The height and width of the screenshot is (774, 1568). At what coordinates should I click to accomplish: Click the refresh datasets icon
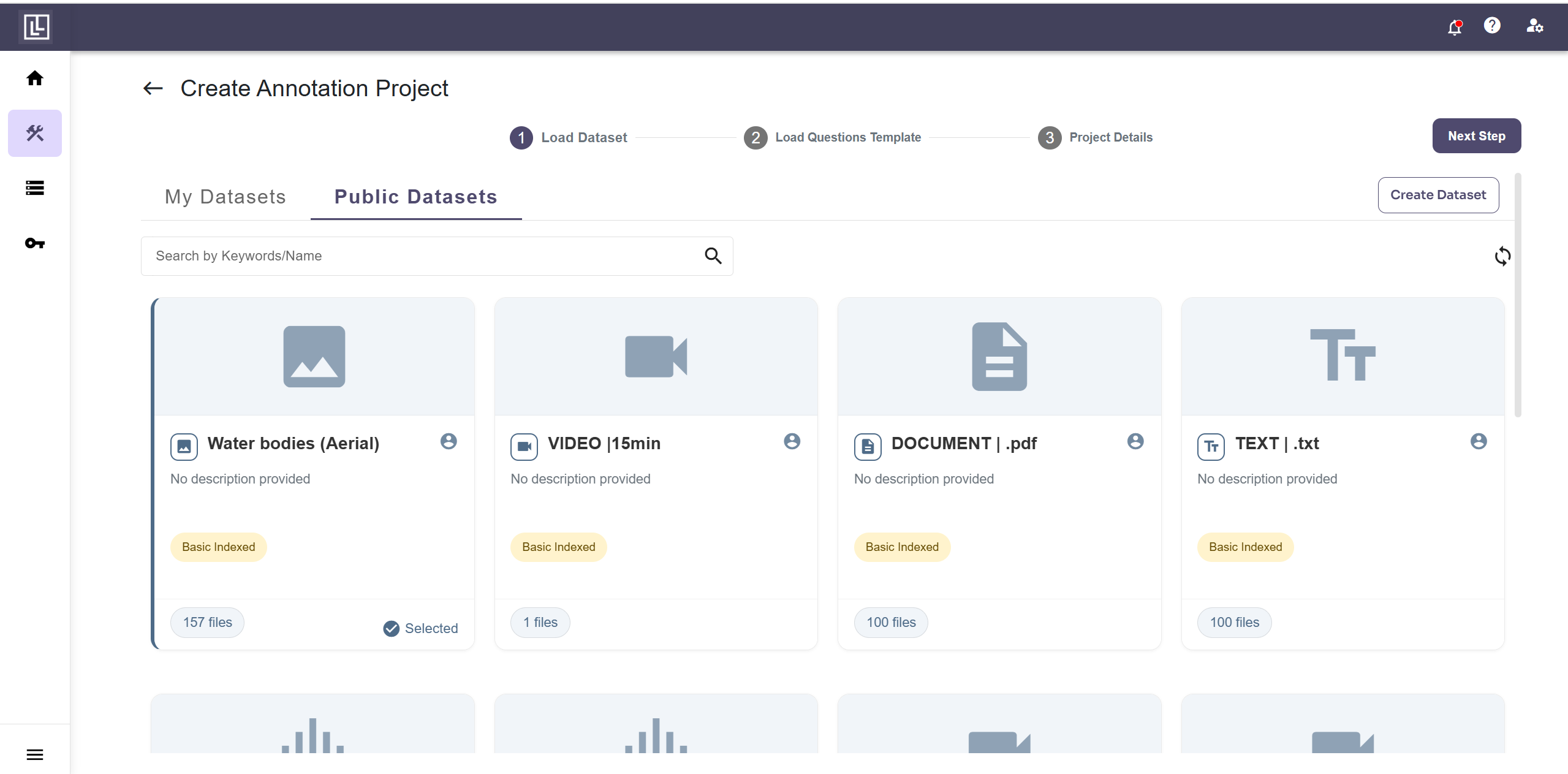tap(1502, 256)
